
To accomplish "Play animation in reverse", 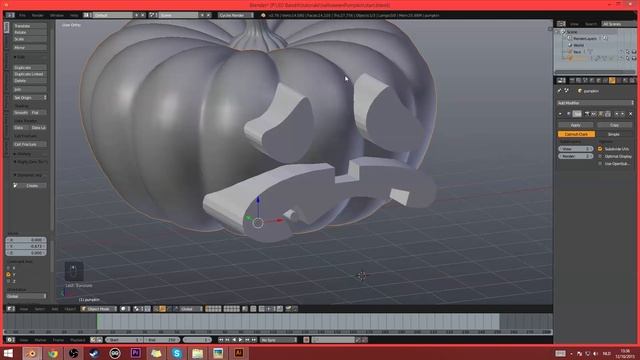I will 234,340.
